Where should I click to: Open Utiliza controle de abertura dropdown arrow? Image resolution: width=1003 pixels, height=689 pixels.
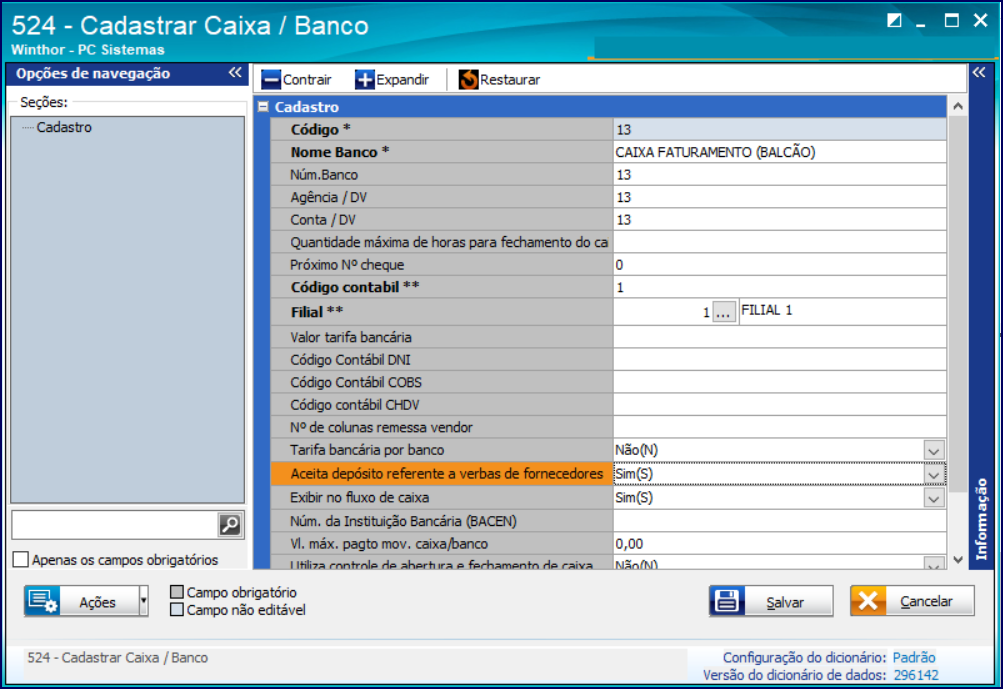(933, 564)
